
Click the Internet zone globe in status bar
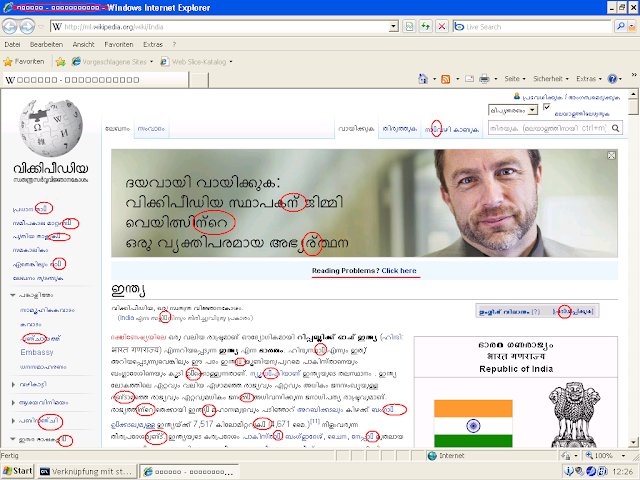click(432, 456)
